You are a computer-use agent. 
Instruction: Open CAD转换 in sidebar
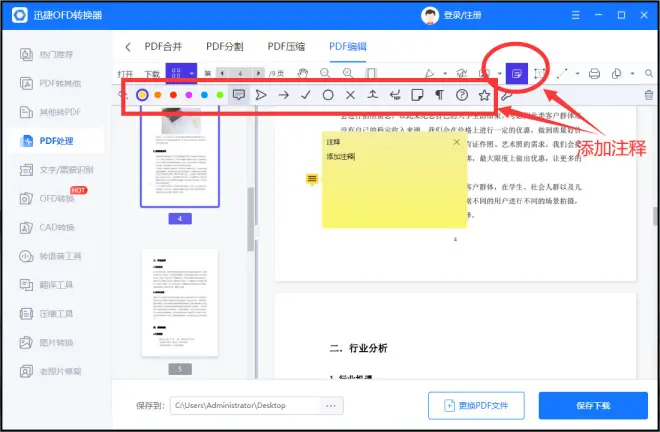coord(57,227)
